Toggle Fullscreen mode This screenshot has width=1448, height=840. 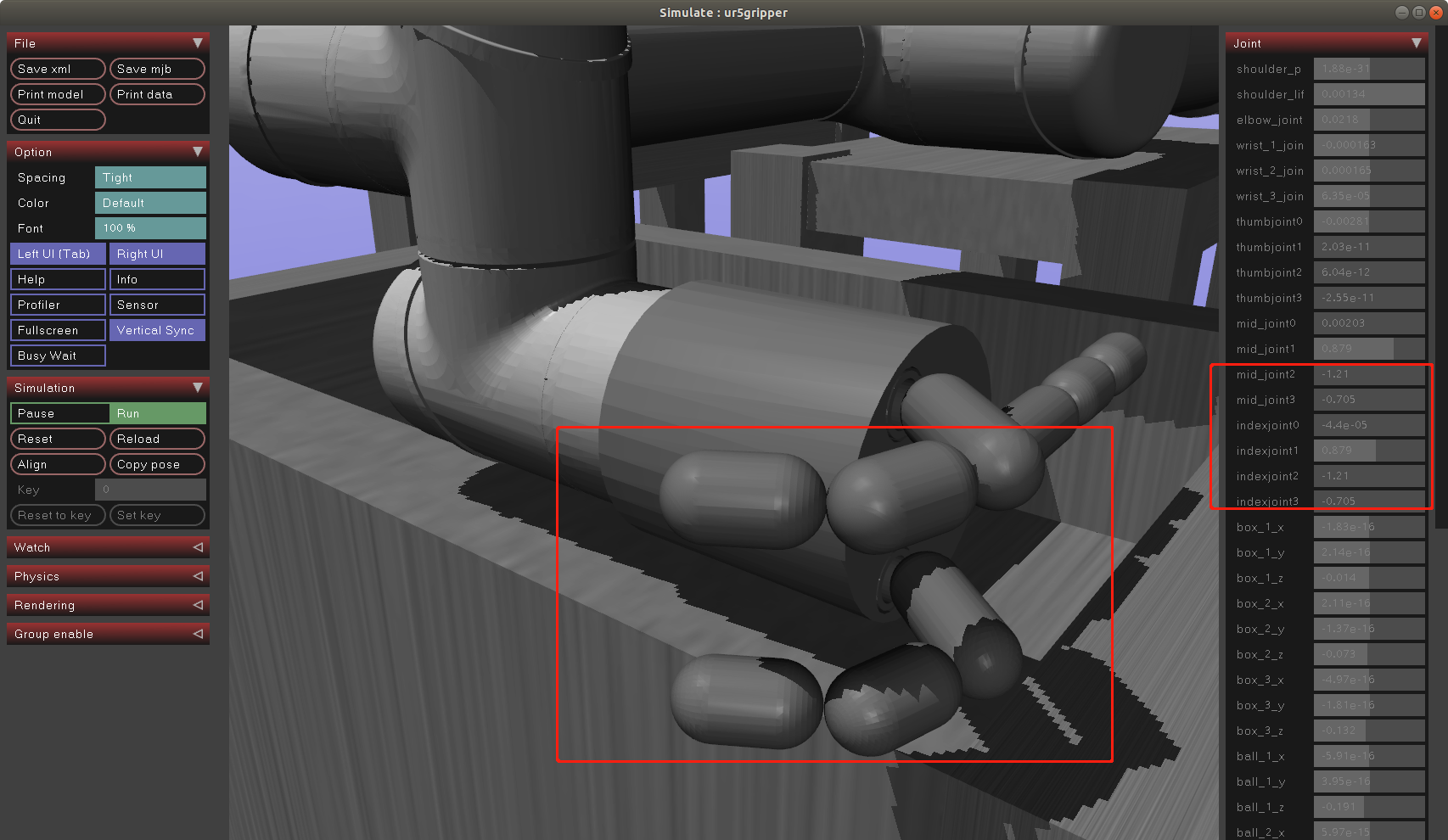tap(58, 330)
